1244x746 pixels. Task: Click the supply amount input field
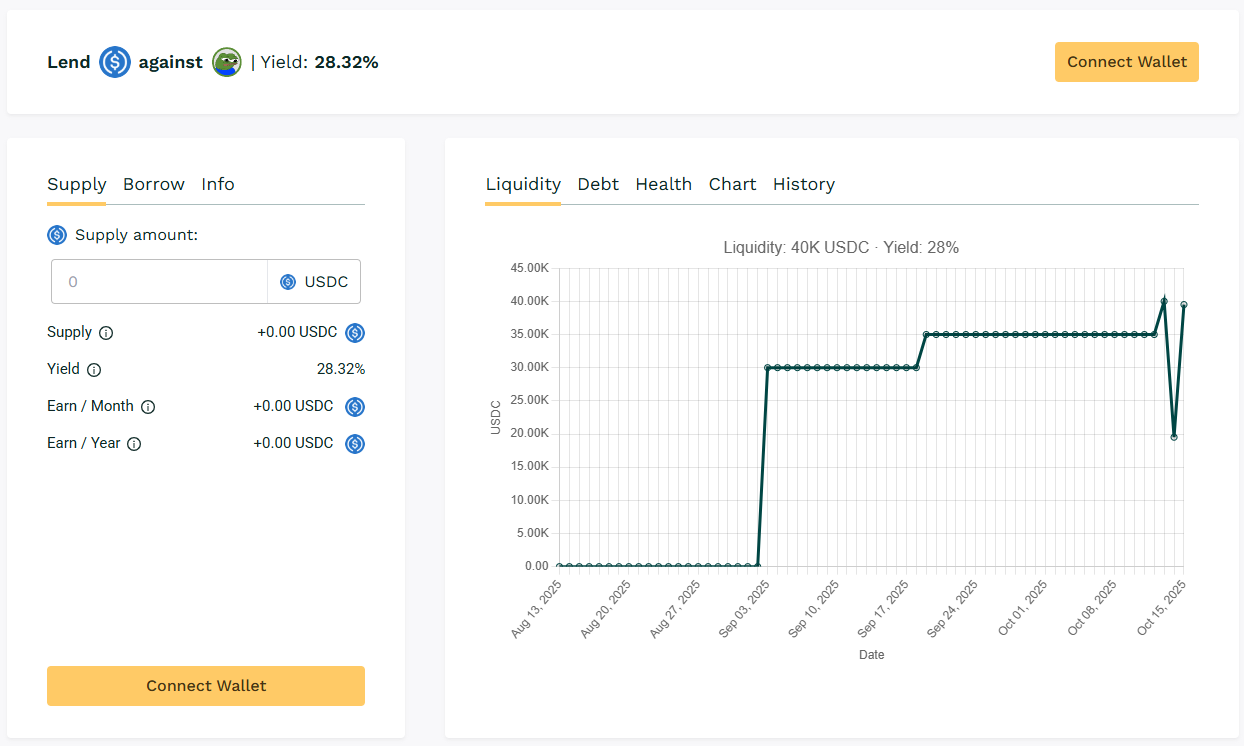click(x=160, y=282)
